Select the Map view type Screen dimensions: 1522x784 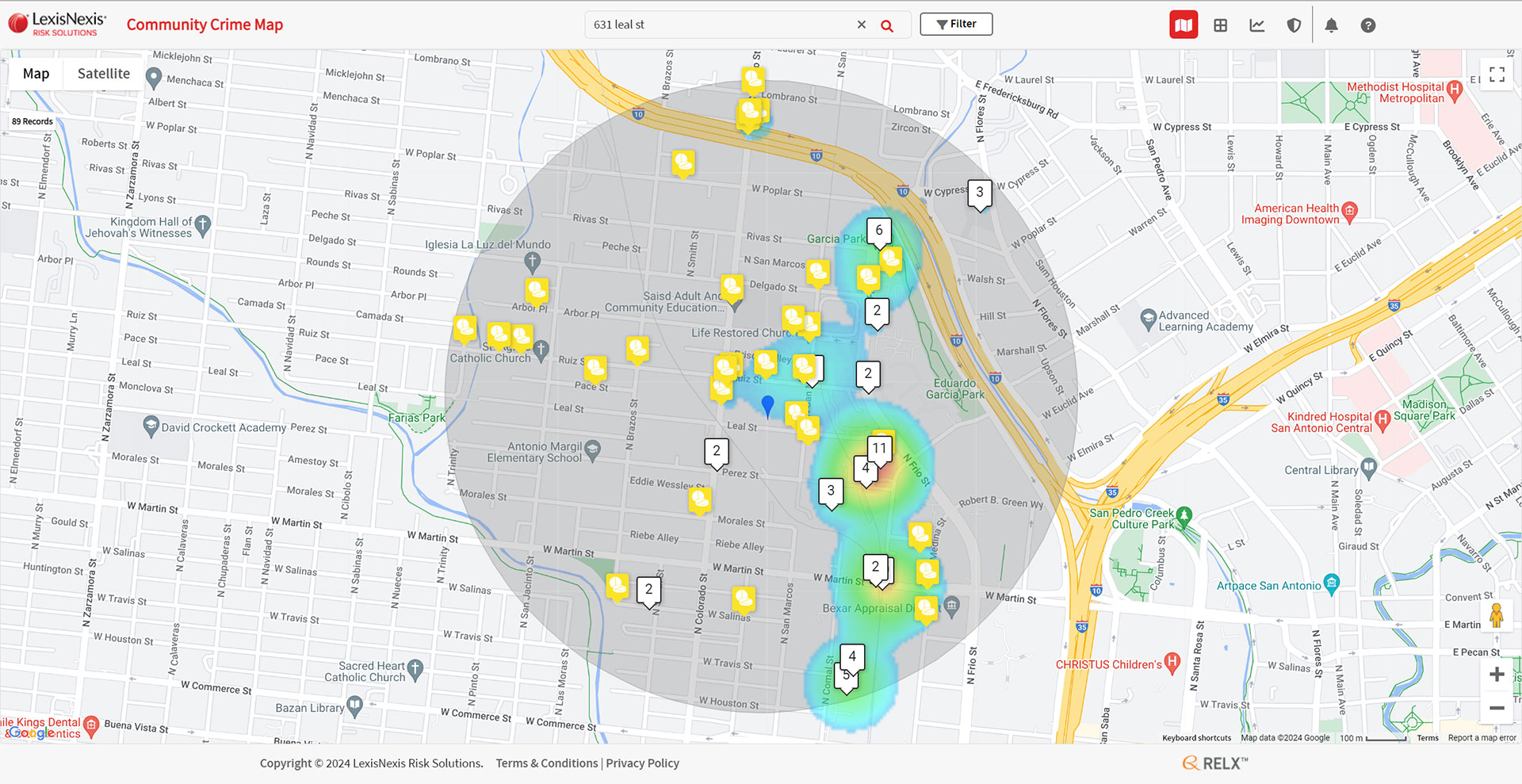[x=36, y=74]
